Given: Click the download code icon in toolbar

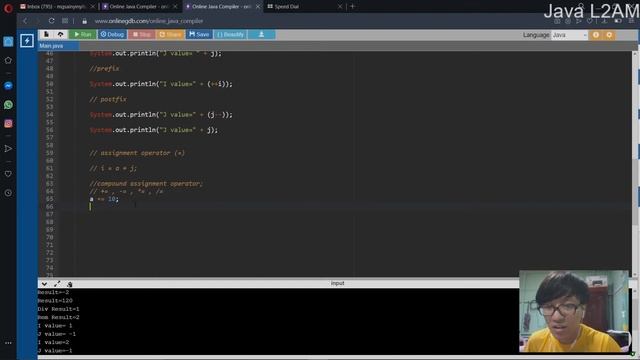Looking at the screenshot, I should (261, 35).
